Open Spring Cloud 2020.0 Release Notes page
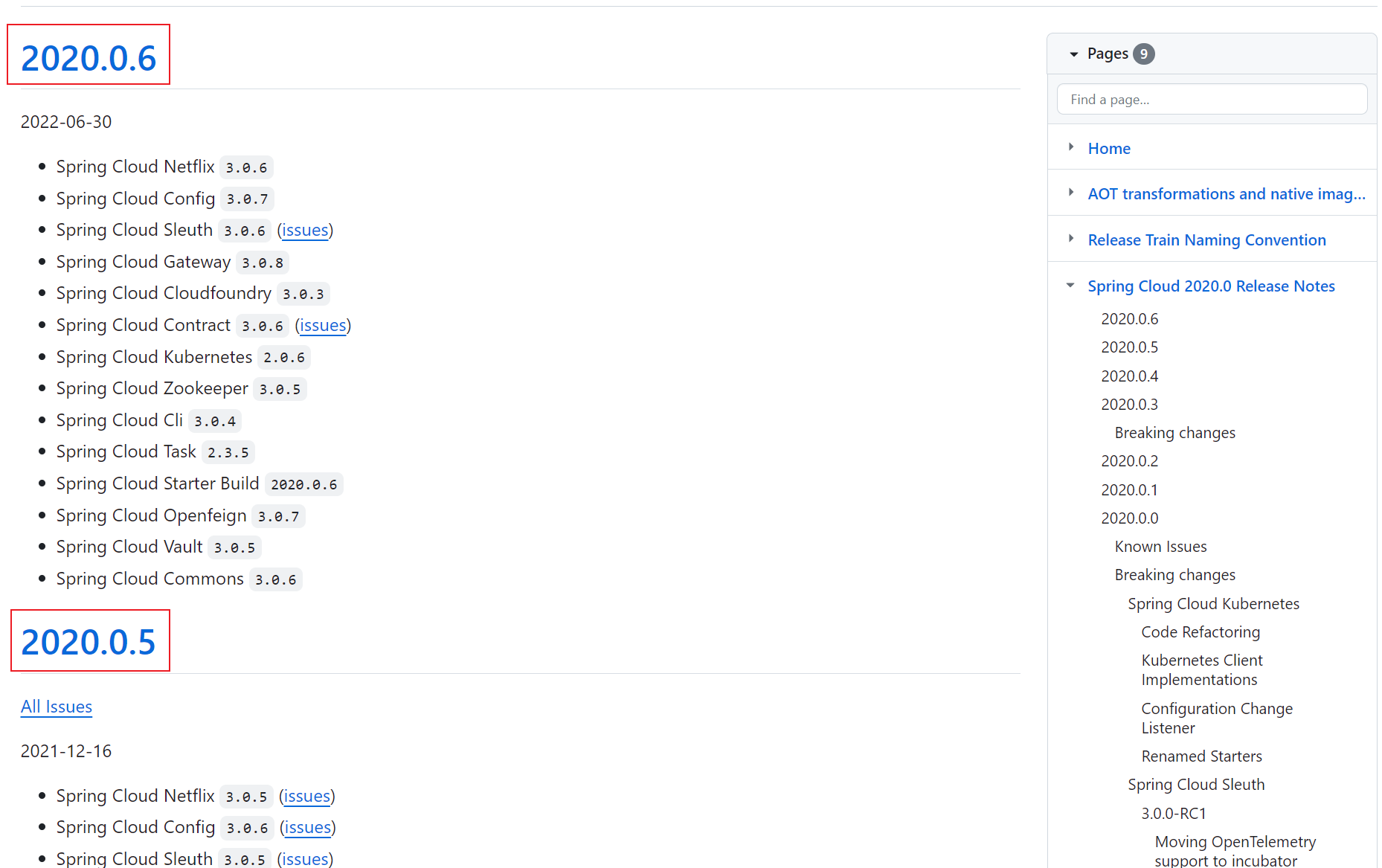Image resolution: width=1382 pixels, height=868 pixels. point(1211,286)
